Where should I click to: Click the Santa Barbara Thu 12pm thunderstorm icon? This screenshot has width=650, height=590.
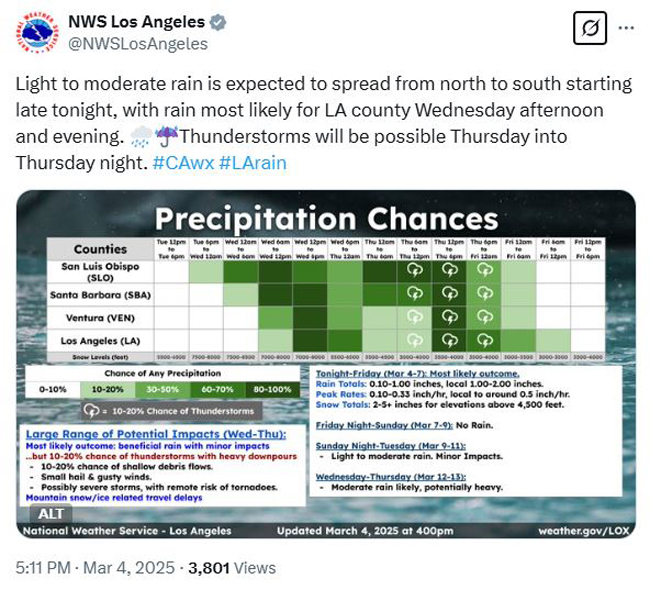point(449,294)
